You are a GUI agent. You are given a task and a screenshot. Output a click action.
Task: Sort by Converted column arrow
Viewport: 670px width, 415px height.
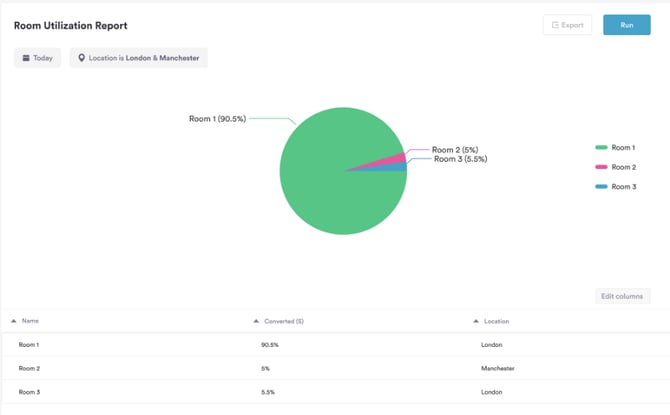point(256,321)
